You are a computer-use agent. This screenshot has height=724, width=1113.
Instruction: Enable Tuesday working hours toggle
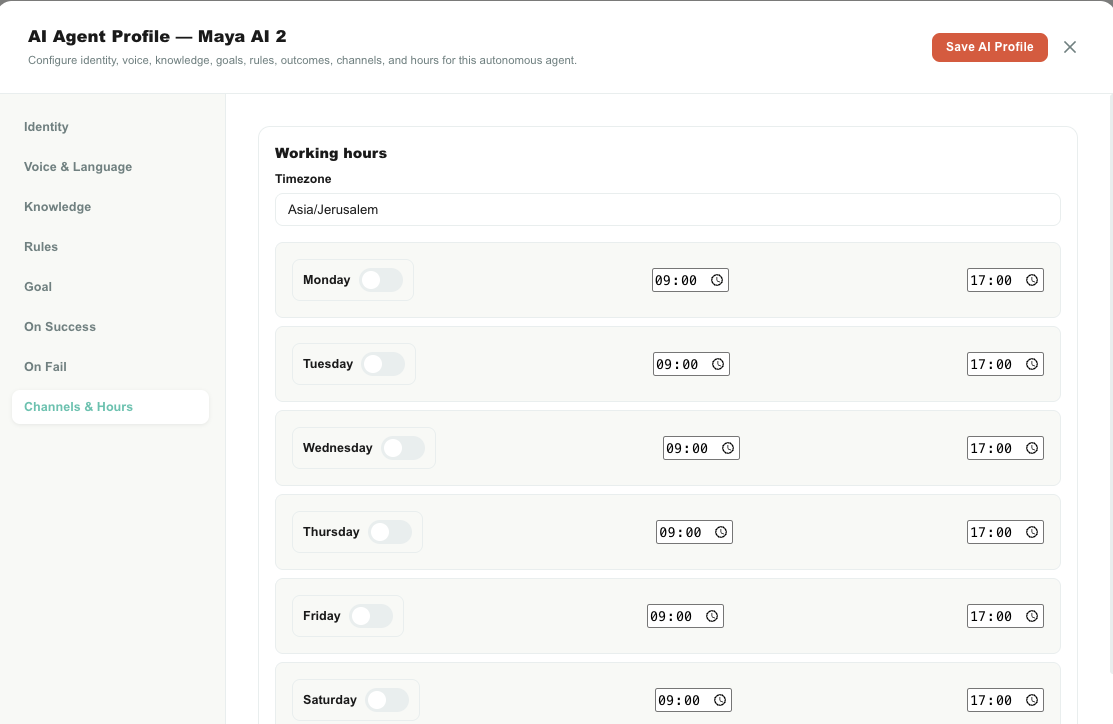(383, 364)
